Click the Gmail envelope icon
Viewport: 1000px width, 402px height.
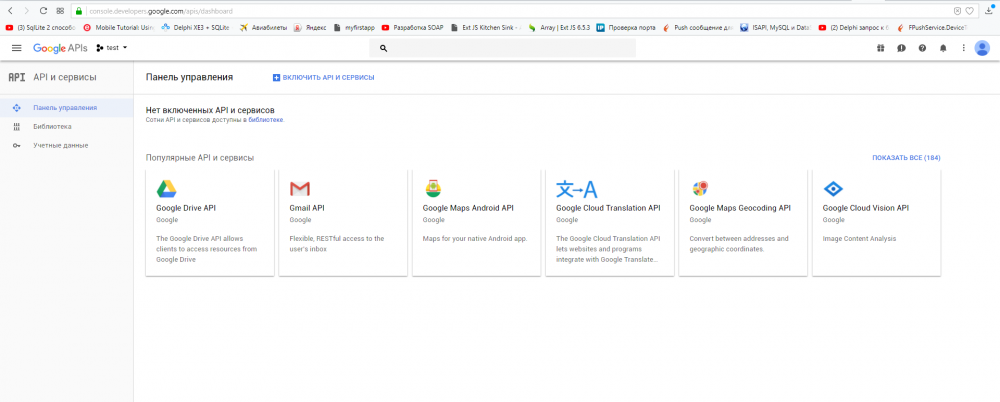(300, 189)
